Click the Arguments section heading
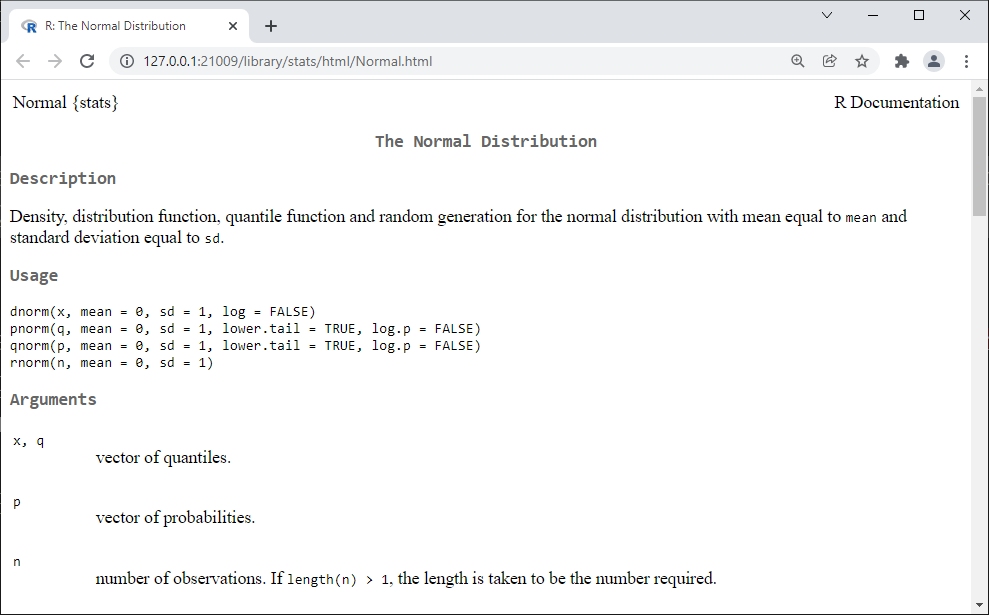The height and width of the screenshot is (615, 989). pos(53,399)
